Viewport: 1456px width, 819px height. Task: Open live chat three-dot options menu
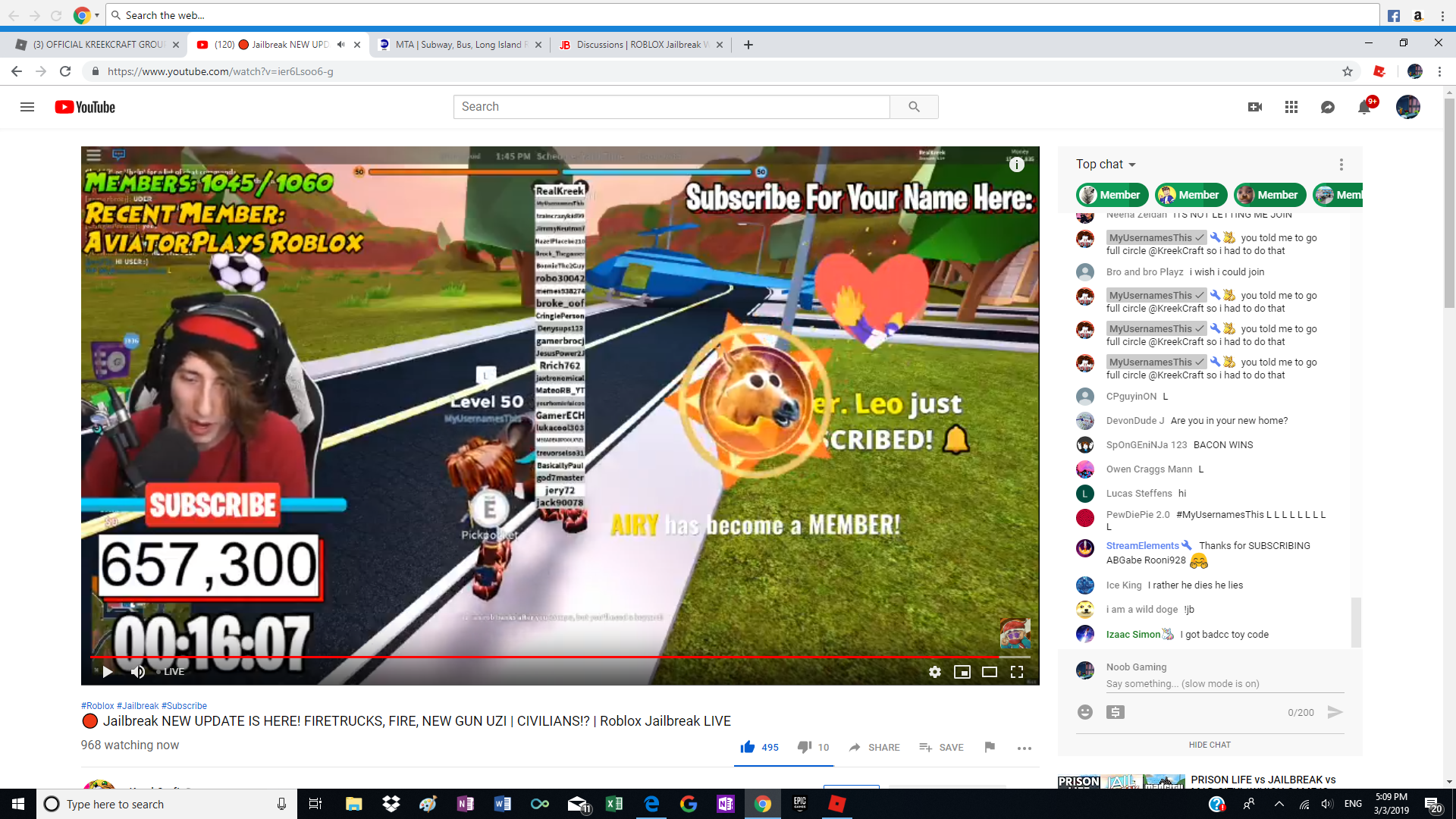coord(1341,165)
